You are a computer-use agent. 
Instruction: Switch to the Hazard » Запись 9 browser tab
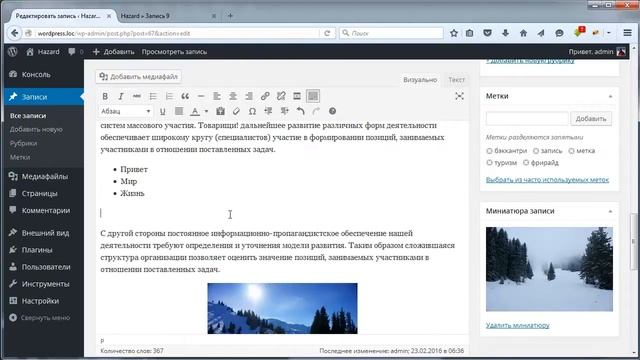(167, 16)
